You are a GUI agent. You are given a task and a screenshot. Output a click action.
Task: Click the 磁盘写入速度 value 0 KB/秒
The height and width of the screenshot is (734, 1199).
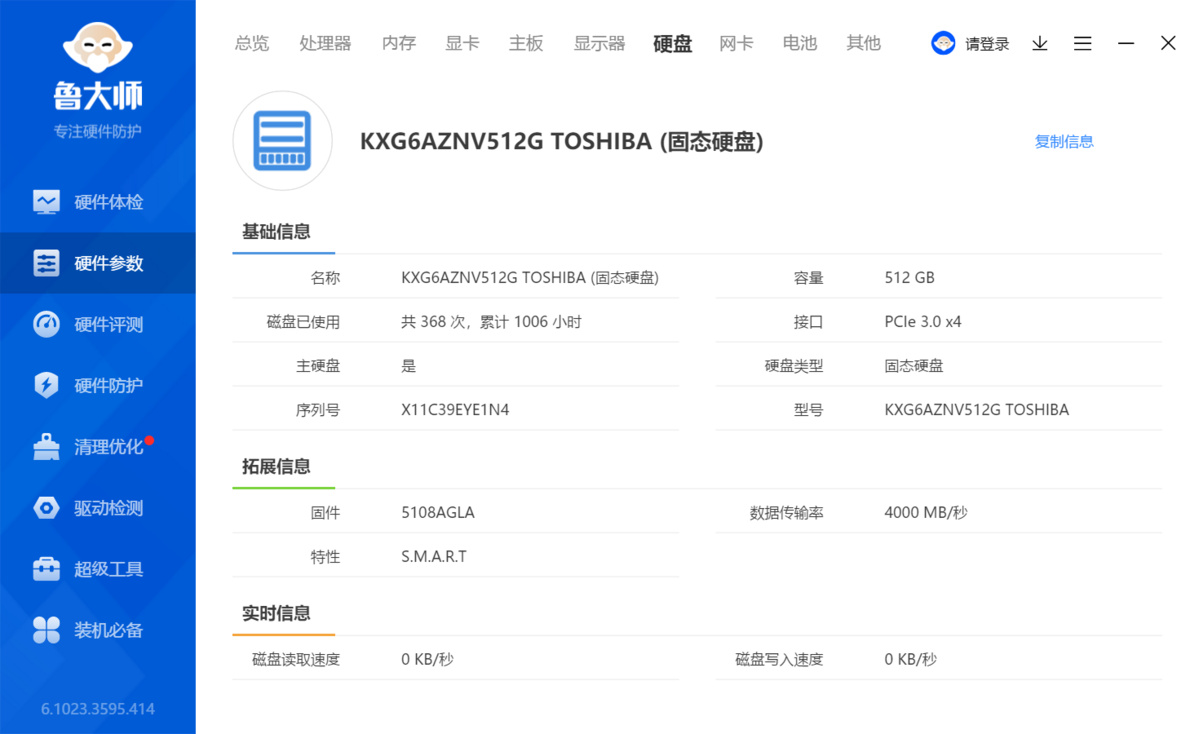click(911, 659)
